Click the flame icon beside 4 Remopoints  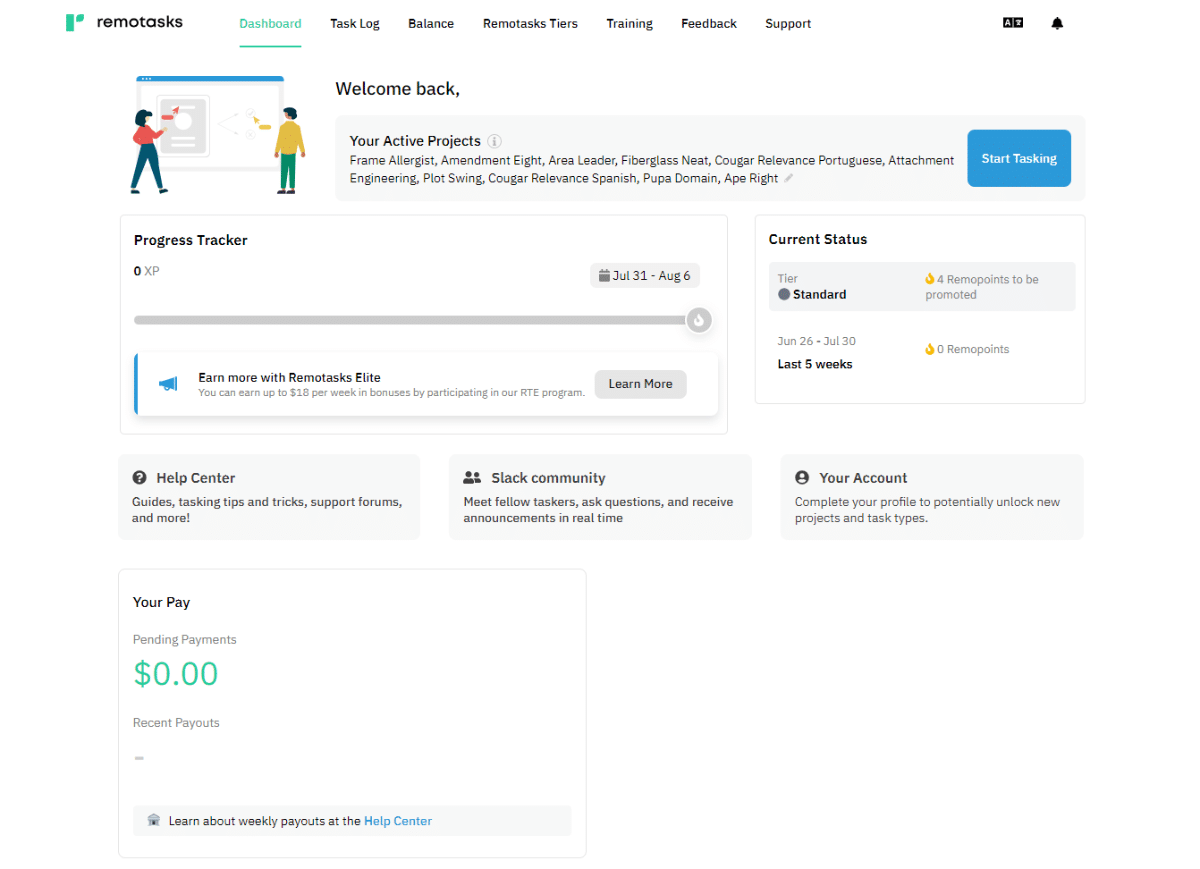tap(929, 279)
